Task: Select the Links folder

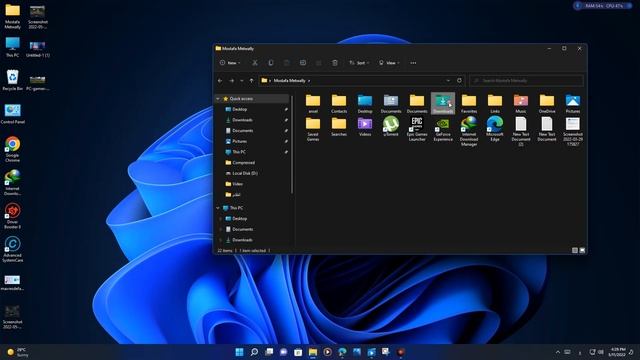Action: click(495, 103)
